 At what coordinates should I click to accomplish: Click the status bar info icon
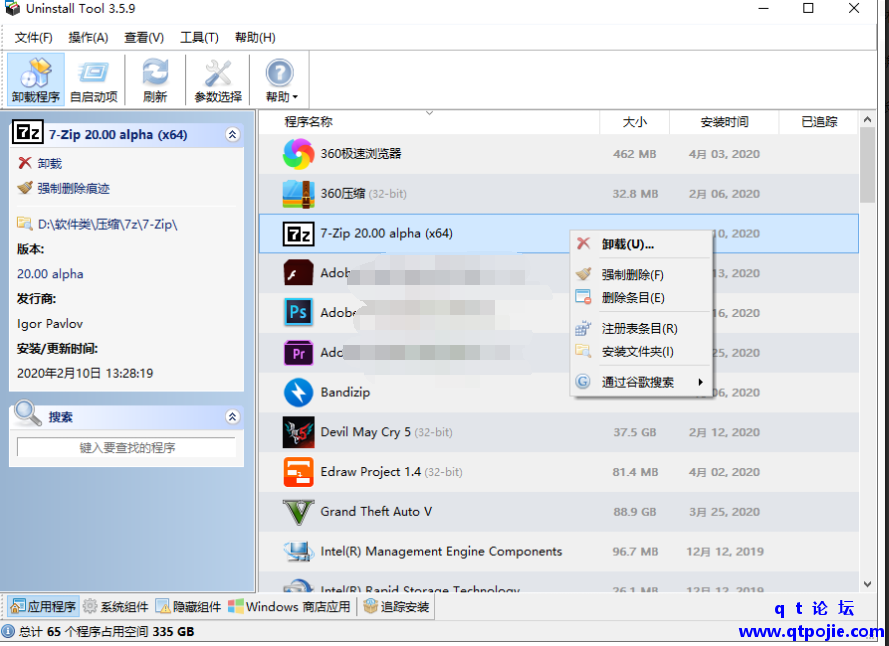tap(8, 631)
